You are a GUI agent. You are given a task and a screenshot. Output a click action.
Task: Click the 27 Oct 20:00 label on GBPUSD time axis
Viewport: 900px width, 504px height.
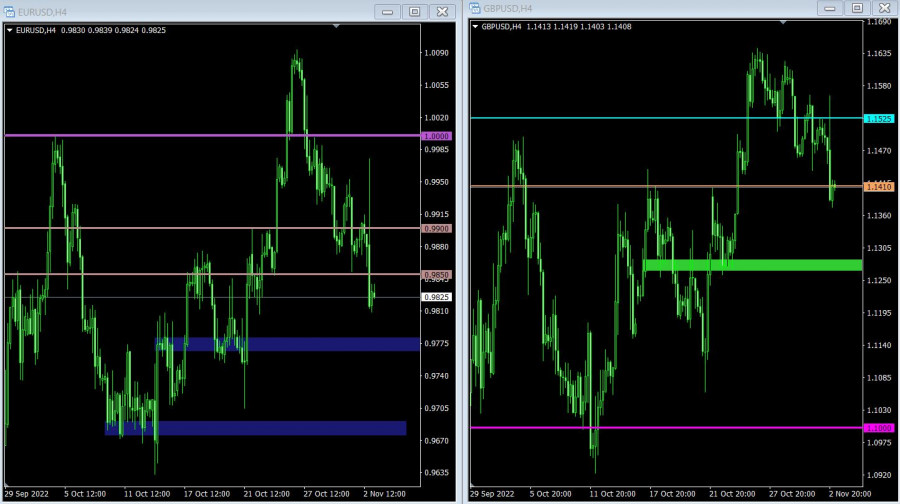pos(792,494)
